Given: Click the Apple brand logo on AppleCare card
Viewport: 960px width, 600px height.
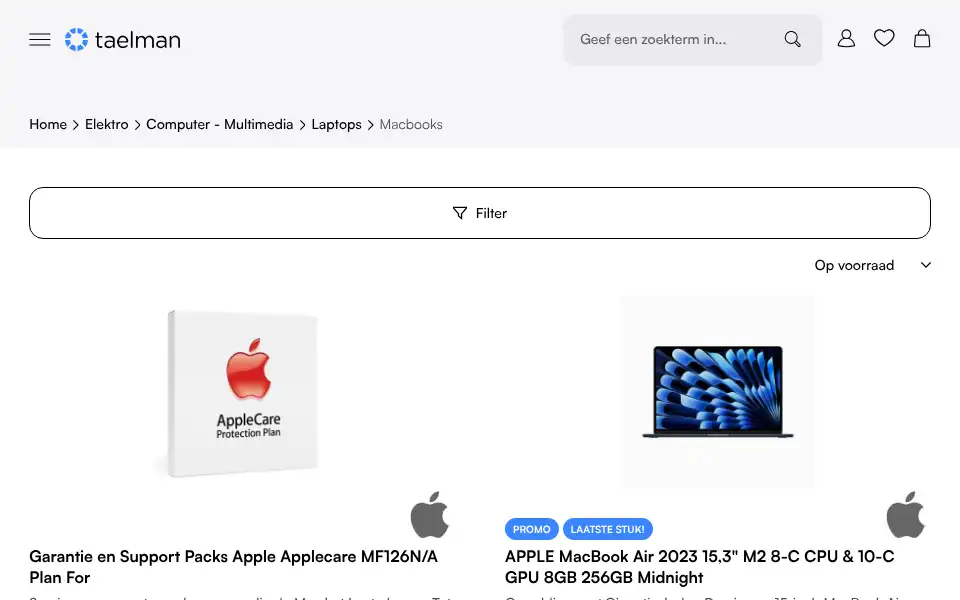Looking at the screenshot, I should (x=430, y=514).
